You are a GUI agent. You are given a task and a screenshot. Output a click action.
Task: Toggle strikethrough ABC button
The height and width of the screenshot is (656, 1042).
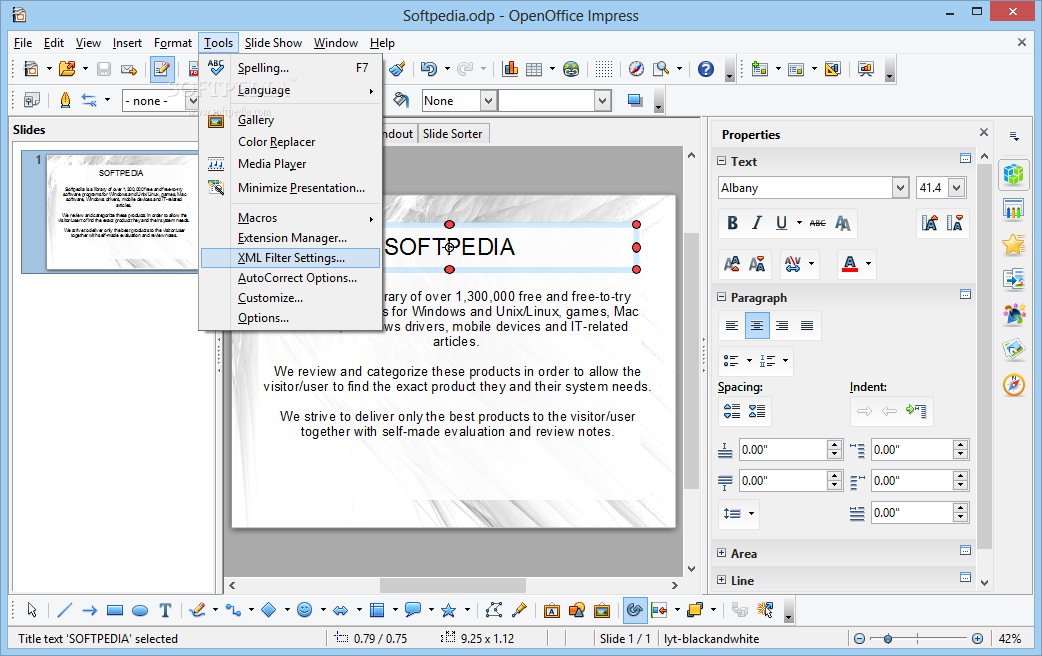817,223
